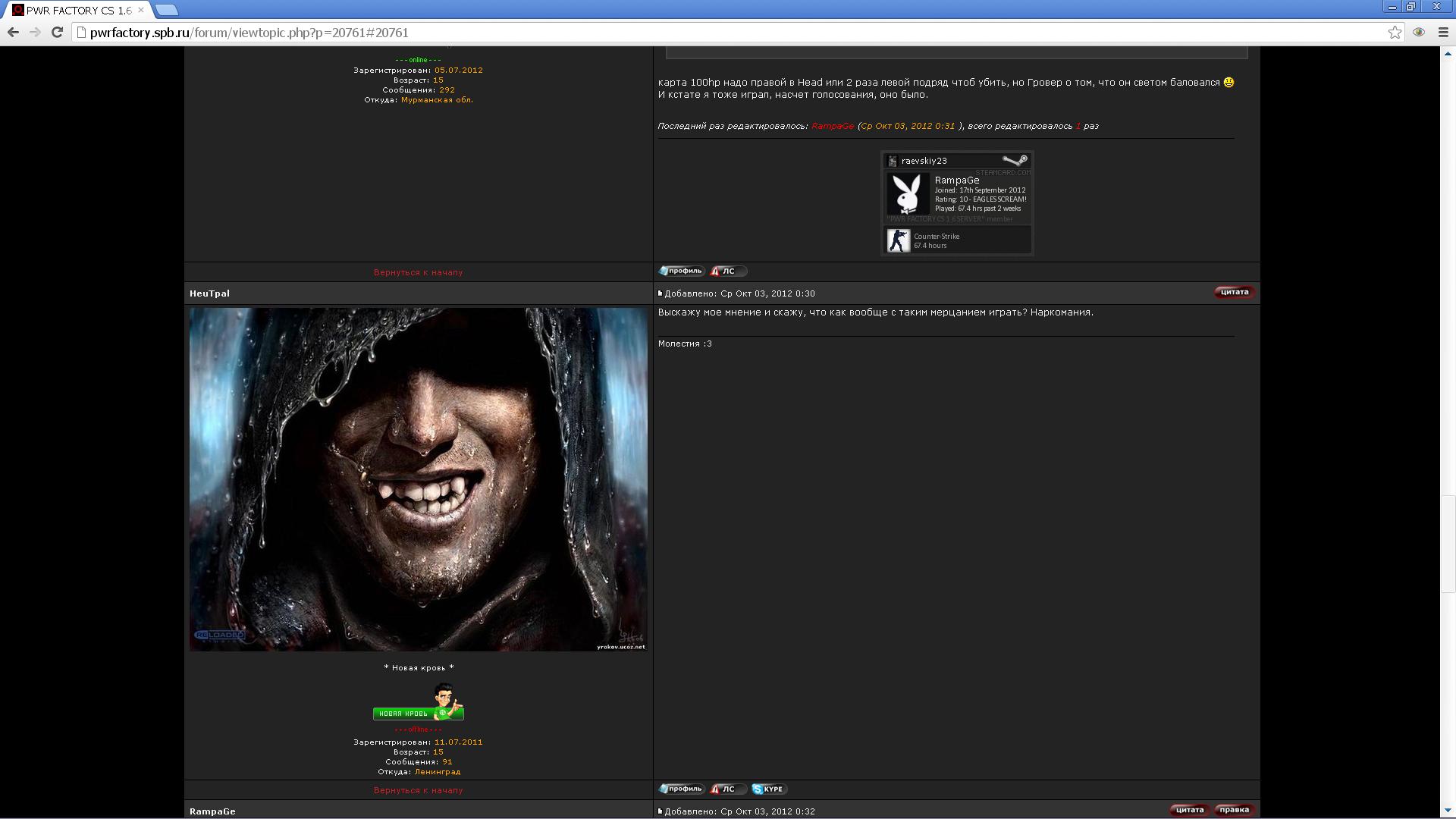
Task: Send HeuTpal a private message via ЛС
Action: [727, 789]
